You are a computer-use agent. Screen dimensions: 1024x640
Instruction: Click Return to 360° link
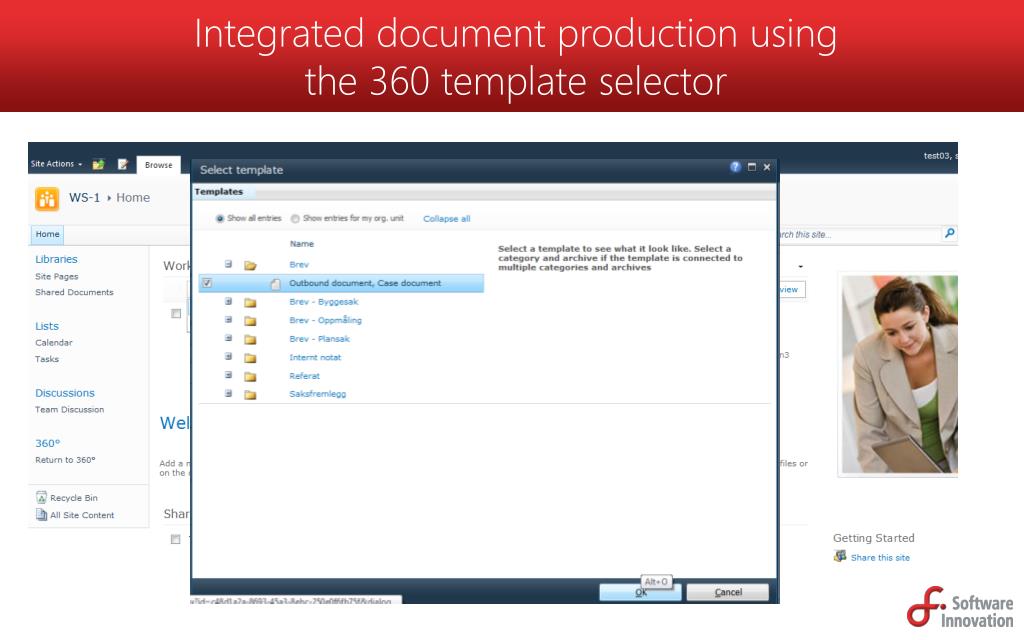[65, 460]
